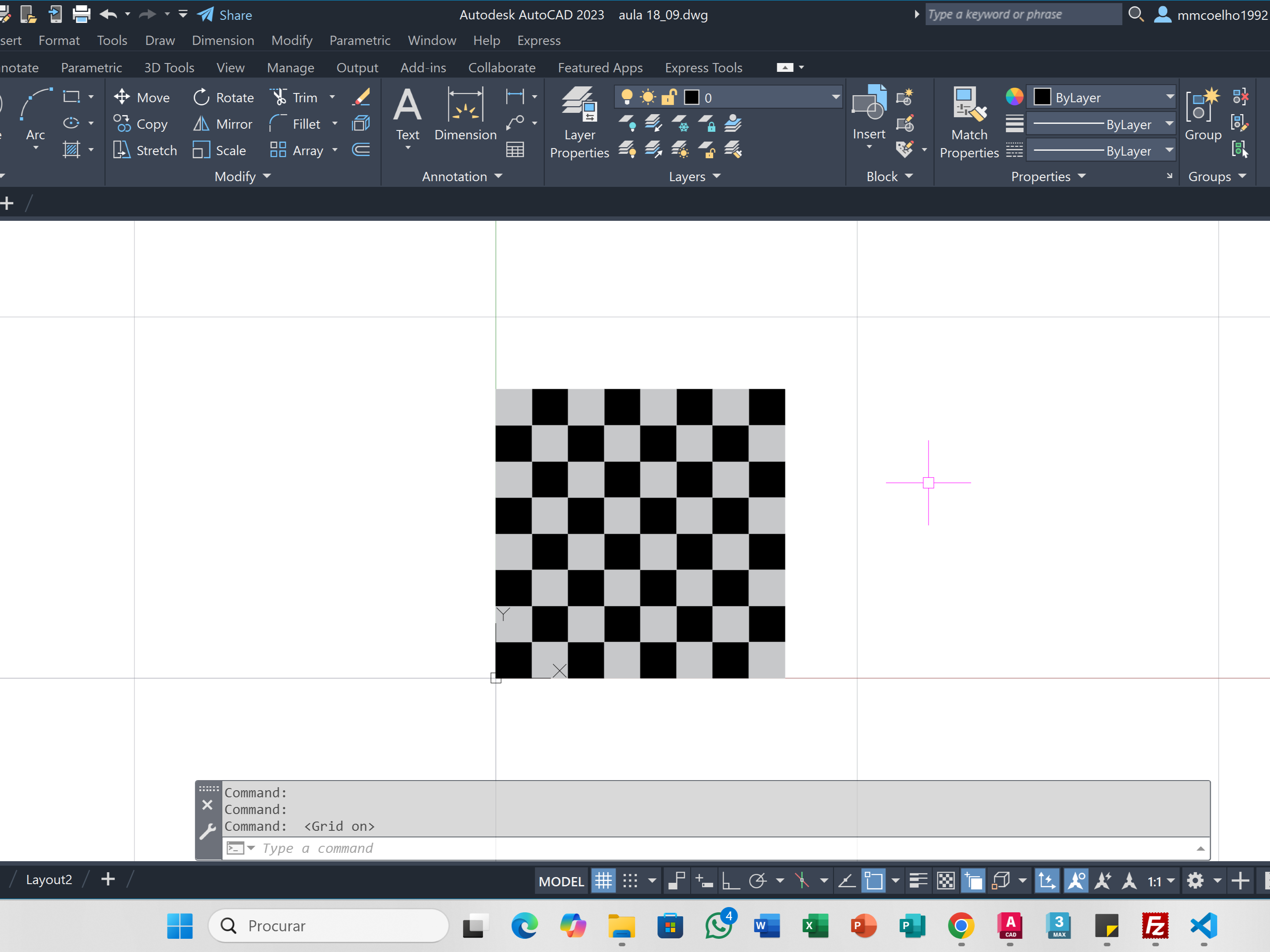Toggle ortho mode in status bar
The image size is (1270, 952).
pyautogui.click(x=730, y=880)
